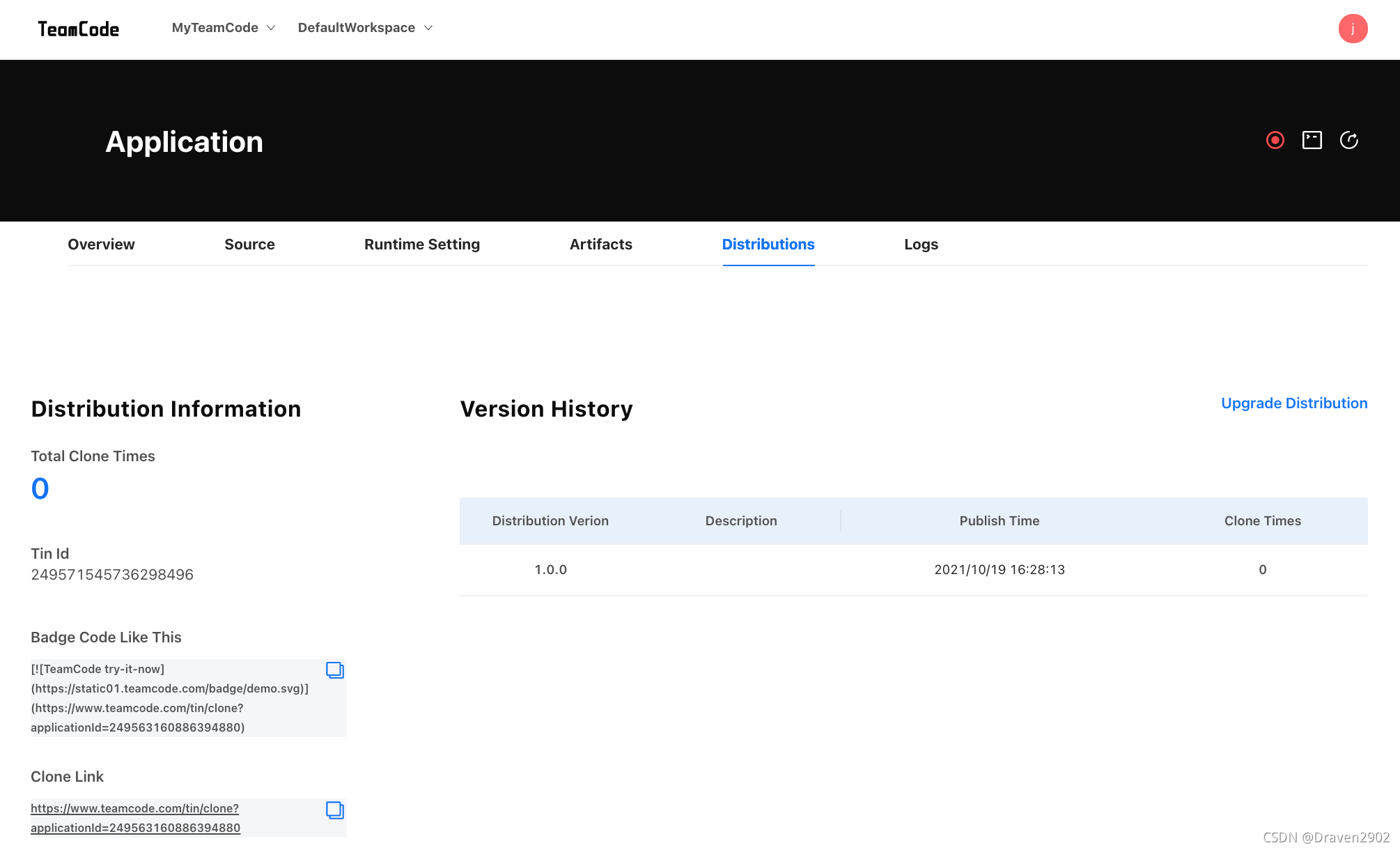Open the user avatar 'j' menu

[1353, 29]
